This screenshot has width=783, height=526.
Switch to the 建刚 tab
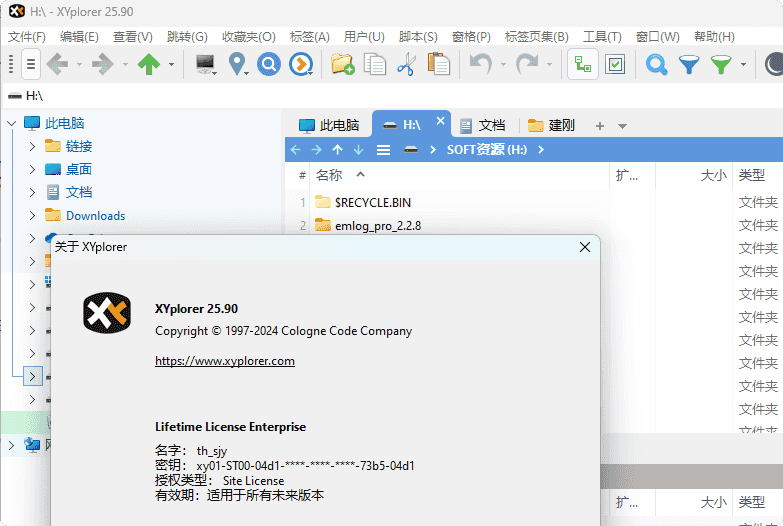[x=551, y=125]
